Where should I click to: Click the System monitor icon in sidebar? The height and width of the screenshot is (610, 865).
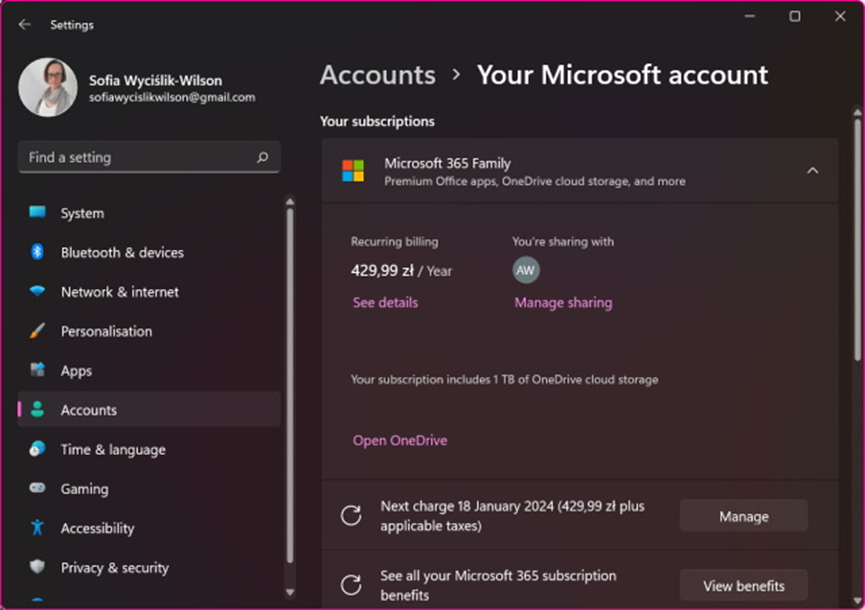[x=38, y=213]
